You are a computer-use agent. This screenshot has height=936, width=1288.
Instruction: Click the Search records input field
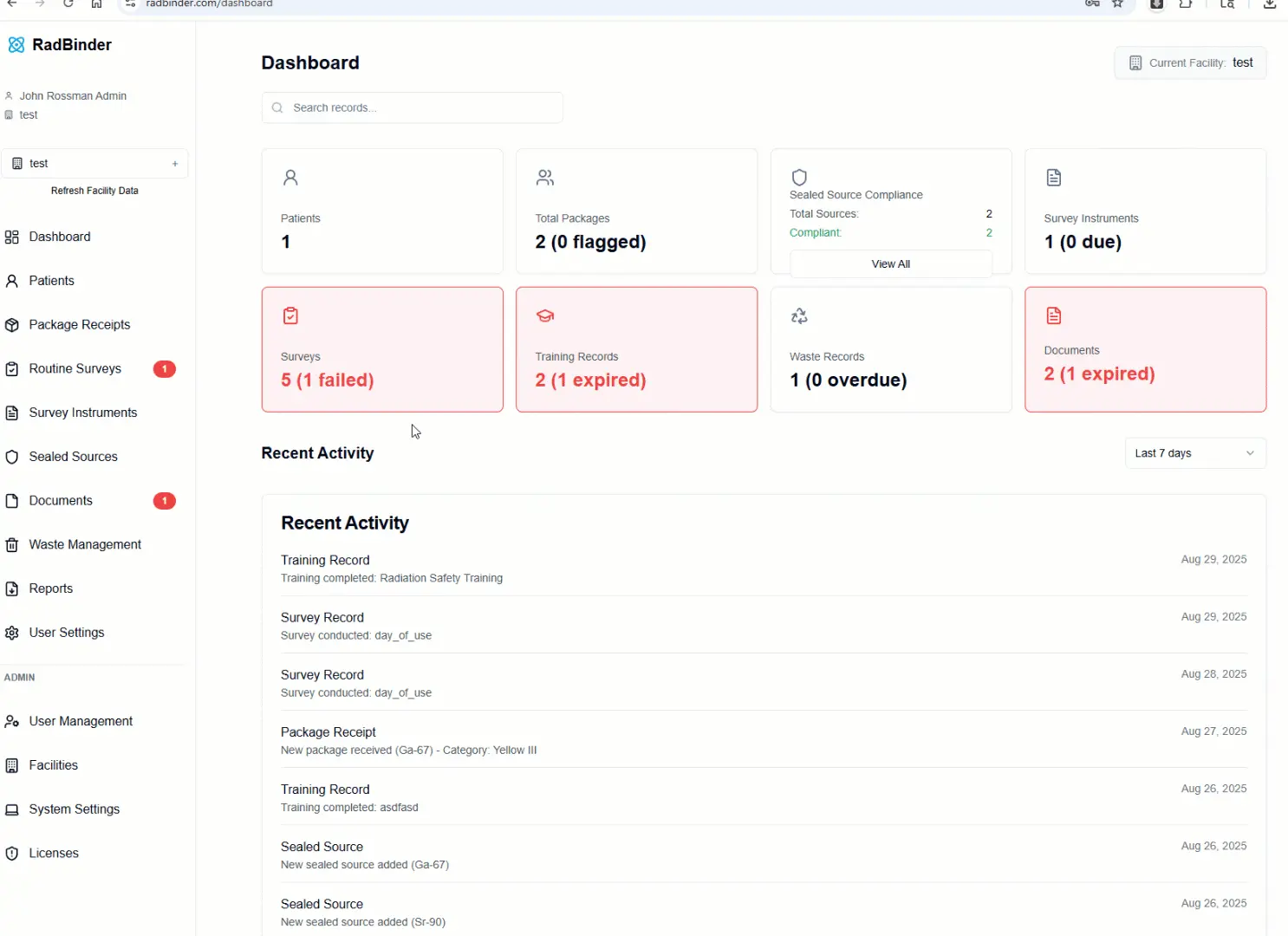click(x=413, y=107)
